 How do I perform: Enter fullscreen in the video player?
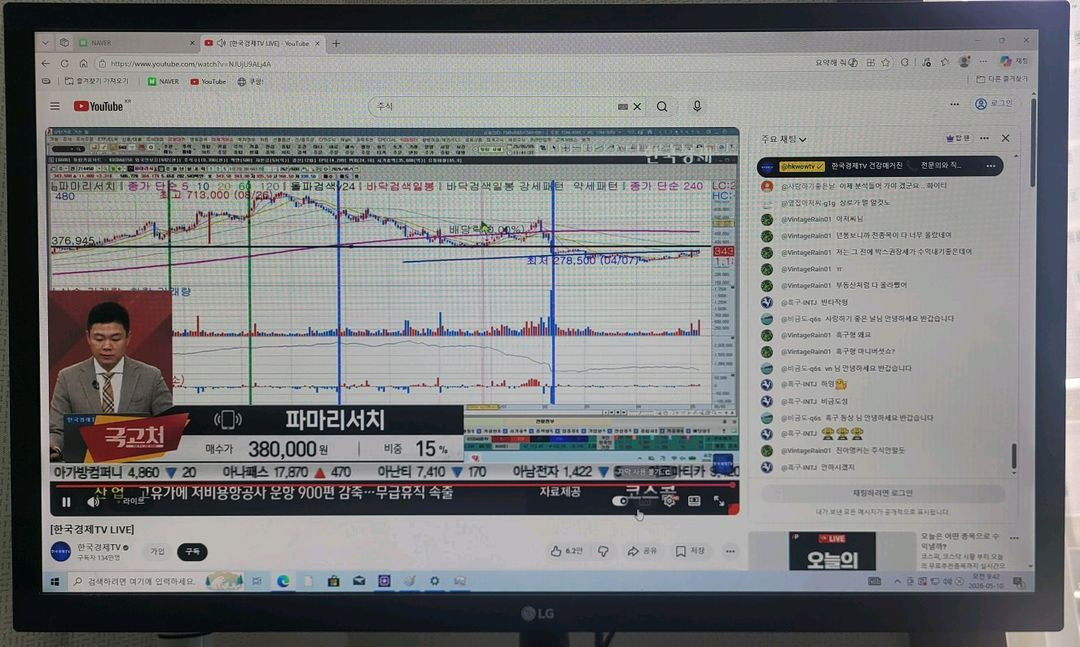click(x=719, y=501)
